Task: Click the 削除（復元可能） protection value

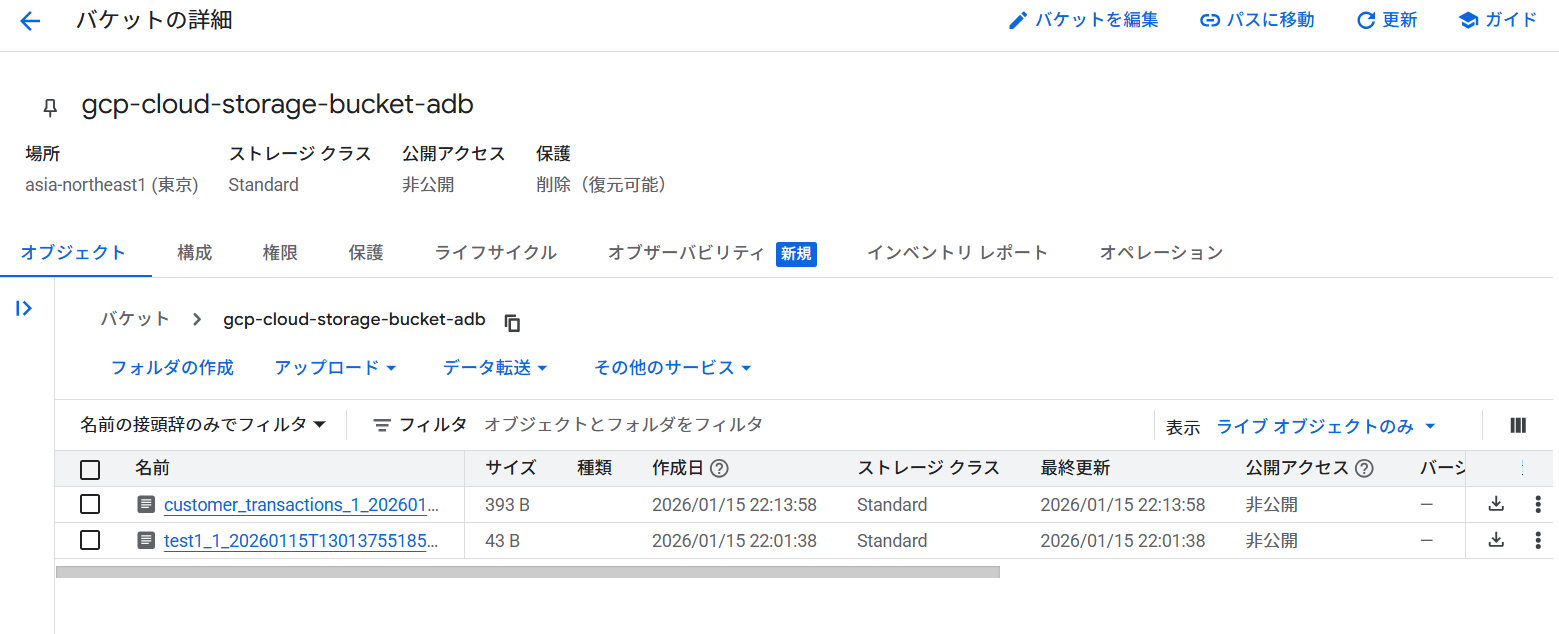Action: (x=600, y=185)
